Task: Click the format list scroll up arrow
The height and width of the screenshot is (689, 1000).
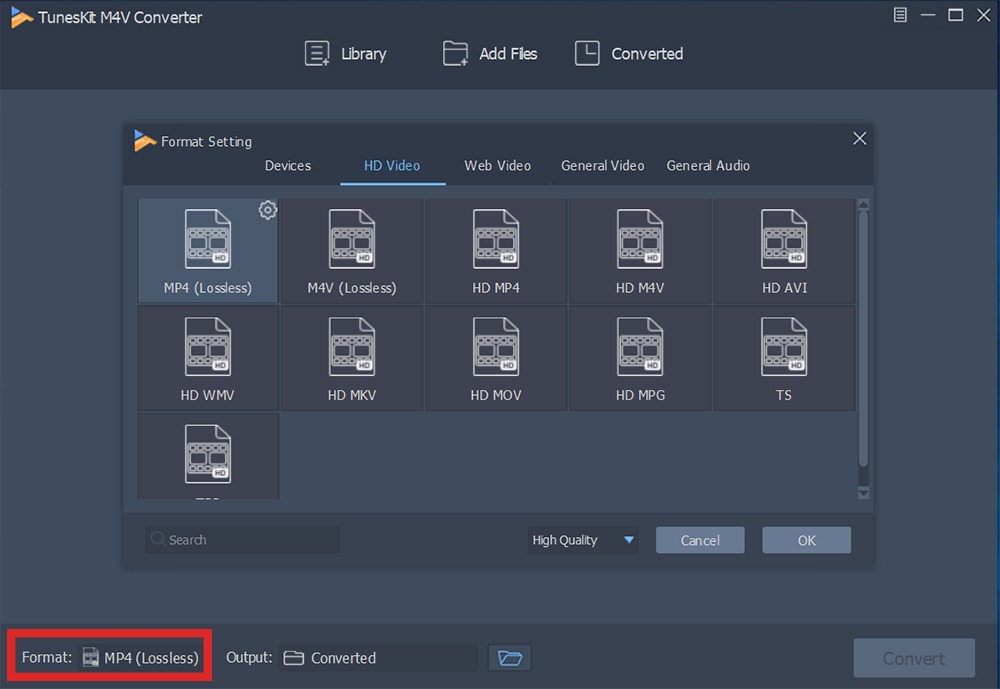Action: tap(864, 205)
